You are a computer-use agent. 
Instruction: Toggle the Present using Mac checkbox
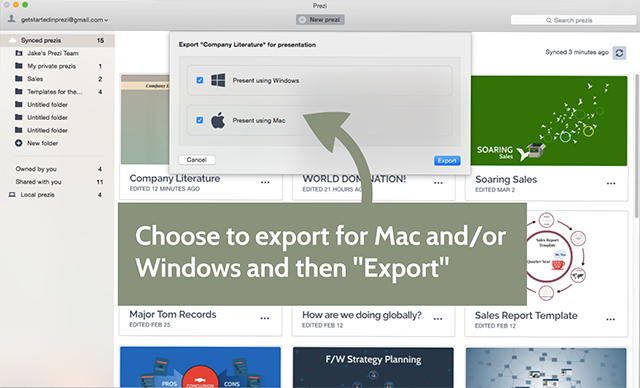pos(200,120)
